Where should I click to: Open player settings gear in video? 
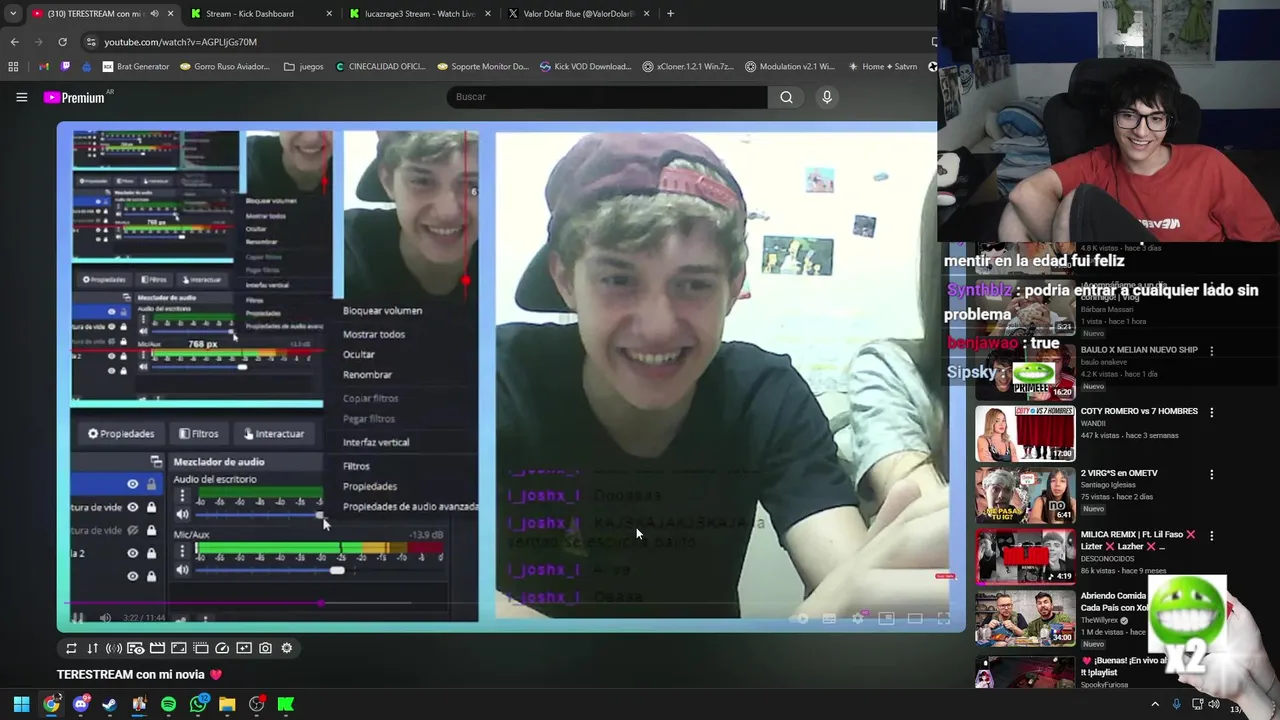(x=858, y=618)
